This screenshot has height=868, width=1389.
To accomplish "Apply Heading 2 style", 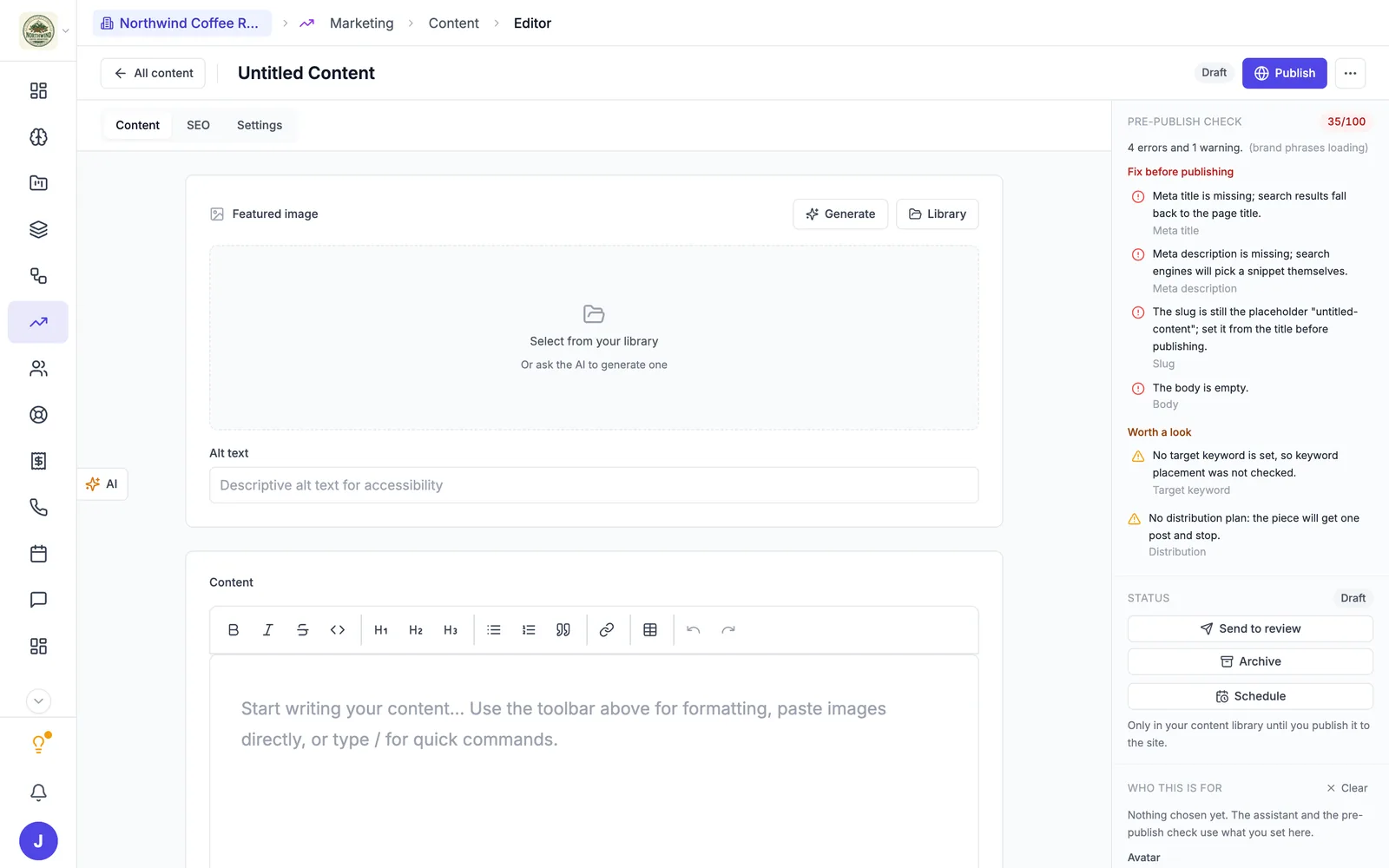I will click(416, 630).
